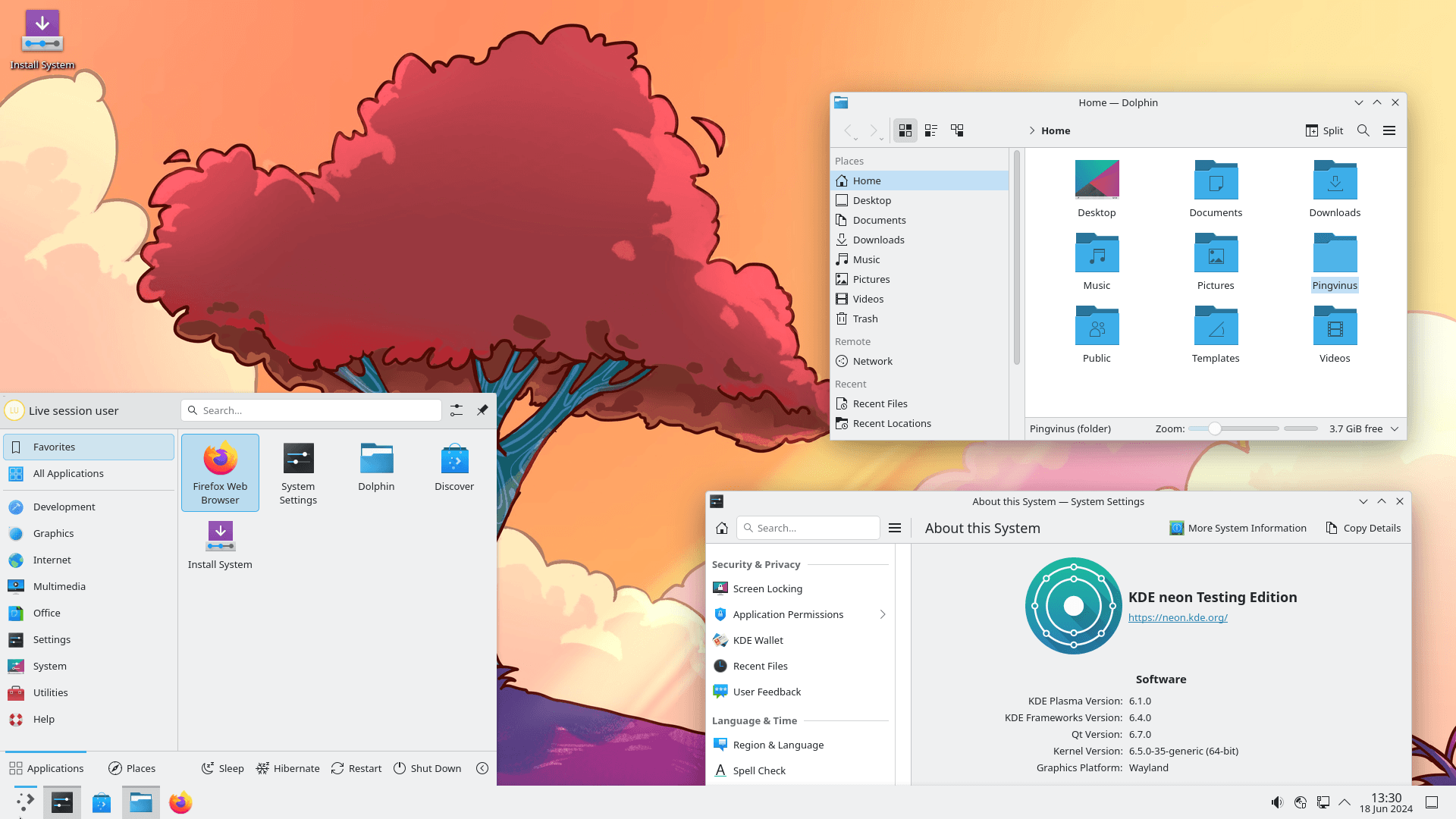
Task: Open Recent Files in System Settings
Action: click(x=760, y=665)
